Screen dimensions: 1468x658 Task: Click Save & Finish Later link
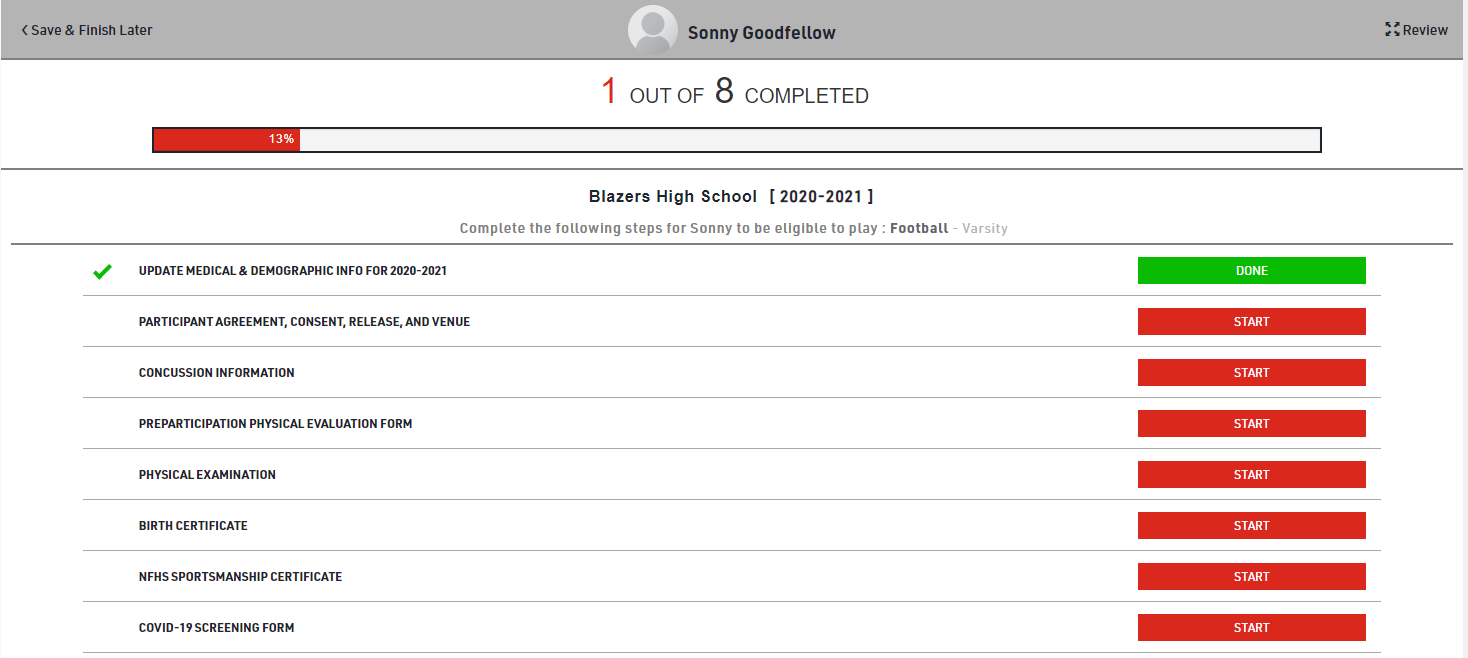coord(91,30)
